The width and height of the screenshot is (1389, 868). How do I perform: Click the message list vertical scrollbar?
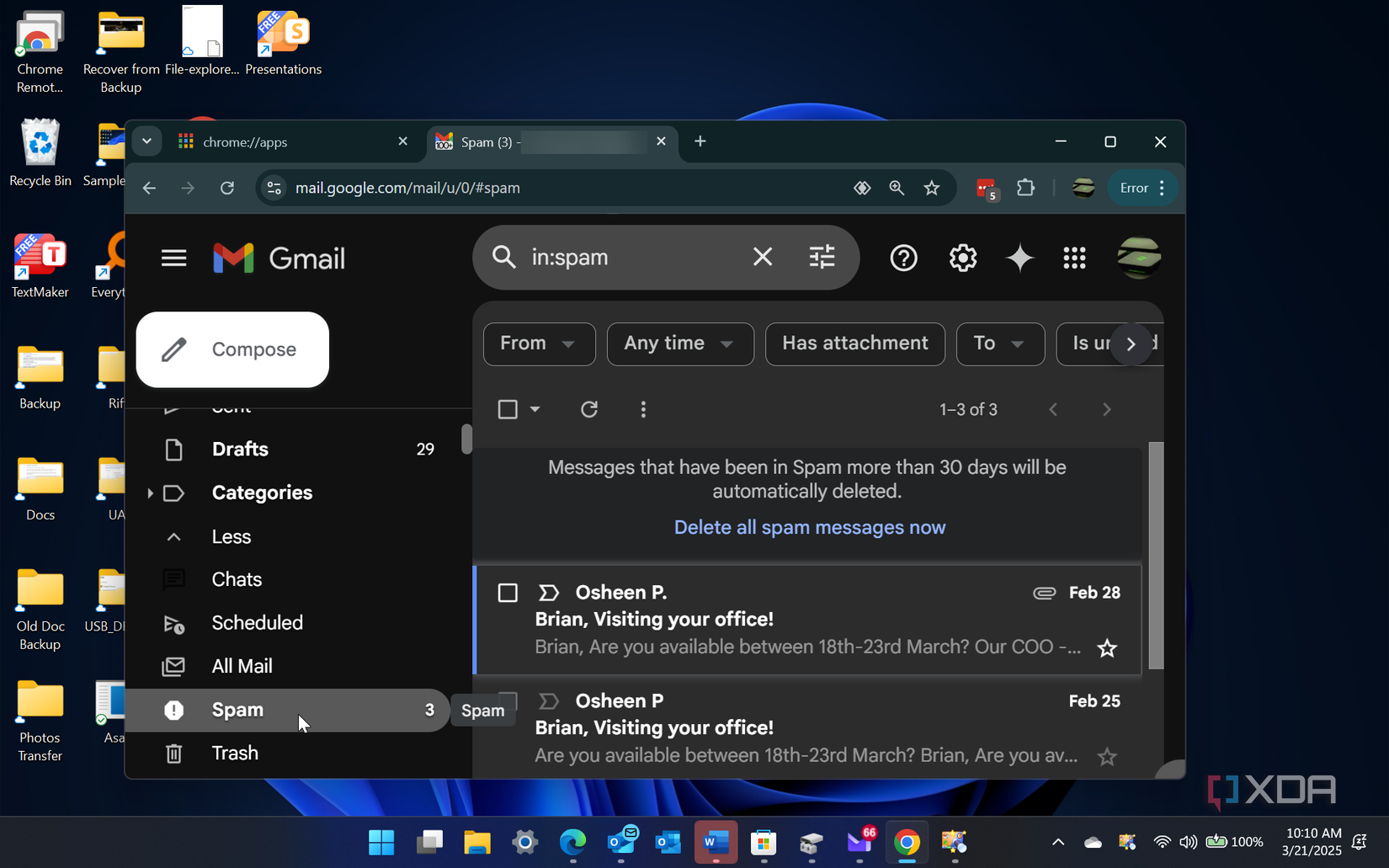[x=1156, y=556]
